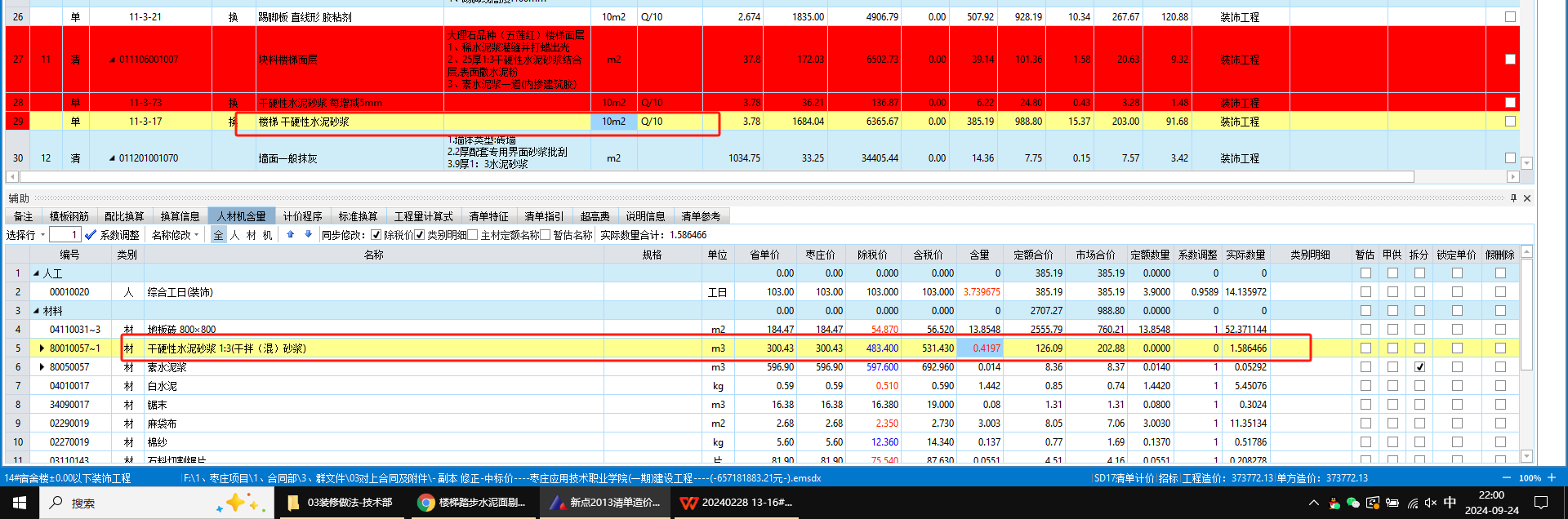Move selected row down with blue arrow
Image resolution: width=1568 pixels, height=519 pixels.
point(308,235)
